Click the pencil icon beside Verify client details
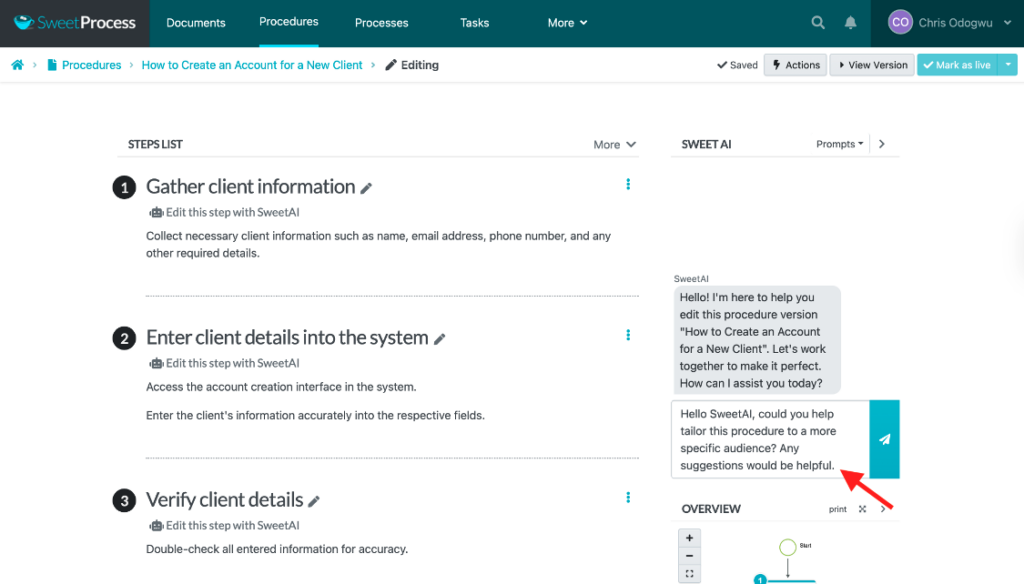Image resolution: width=1024 pixels, height=584 pixels. [314, 501]
